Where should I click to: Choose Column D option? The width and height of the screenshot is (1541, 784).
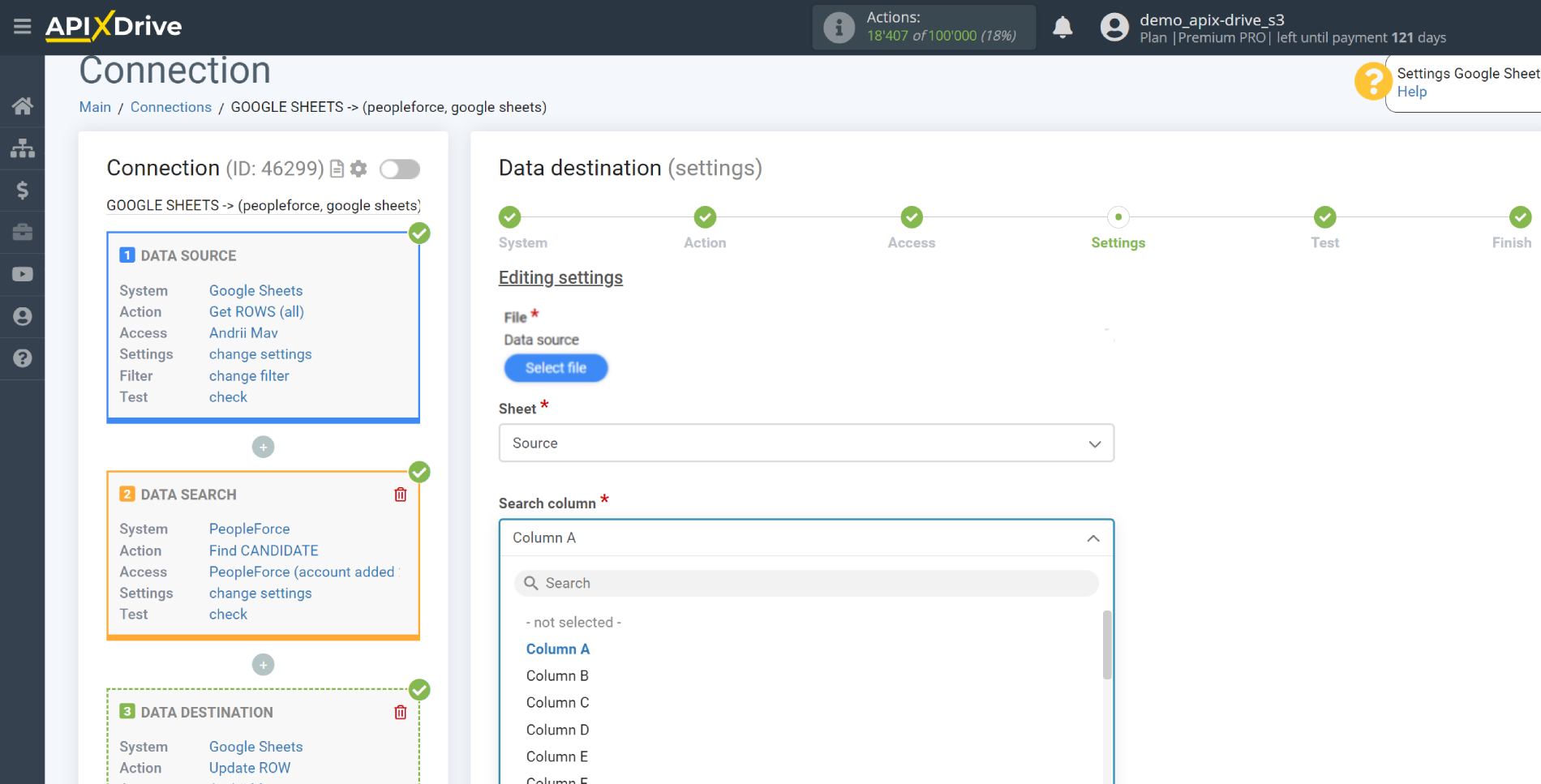point(557,730)
